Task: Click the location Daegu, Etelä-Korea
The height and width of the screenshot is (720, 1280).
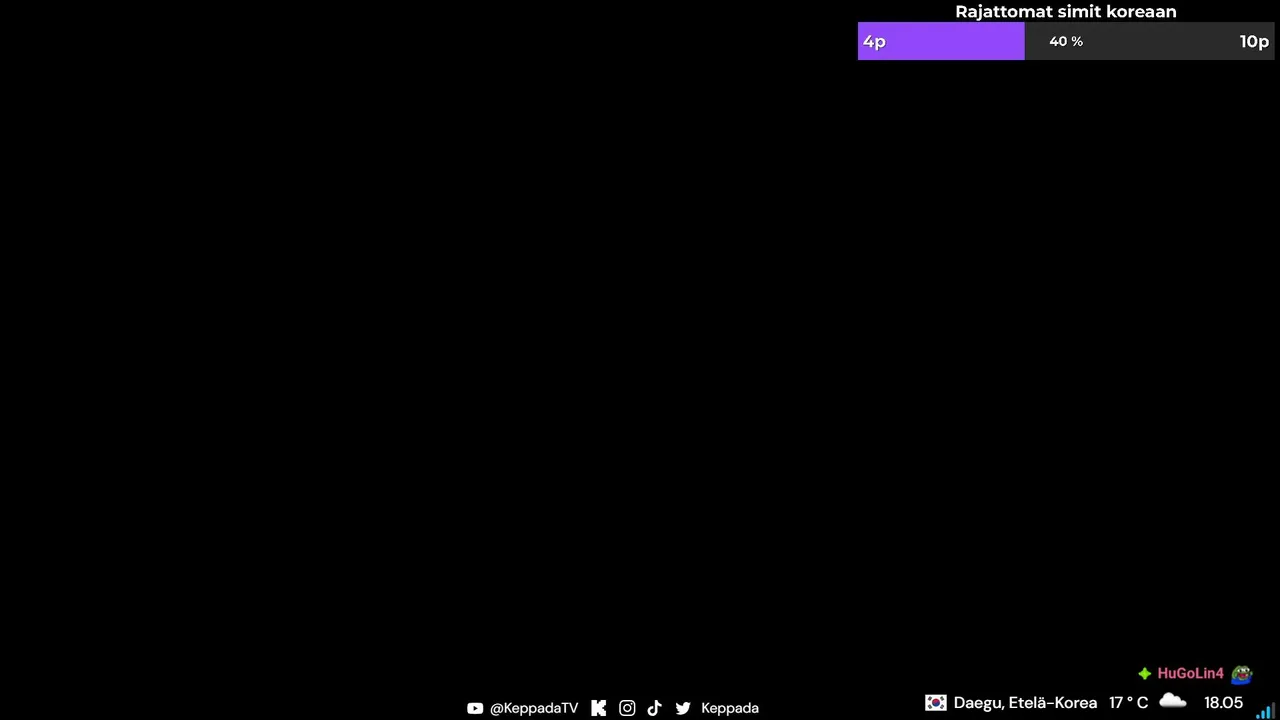Action: click(1025, 703)
